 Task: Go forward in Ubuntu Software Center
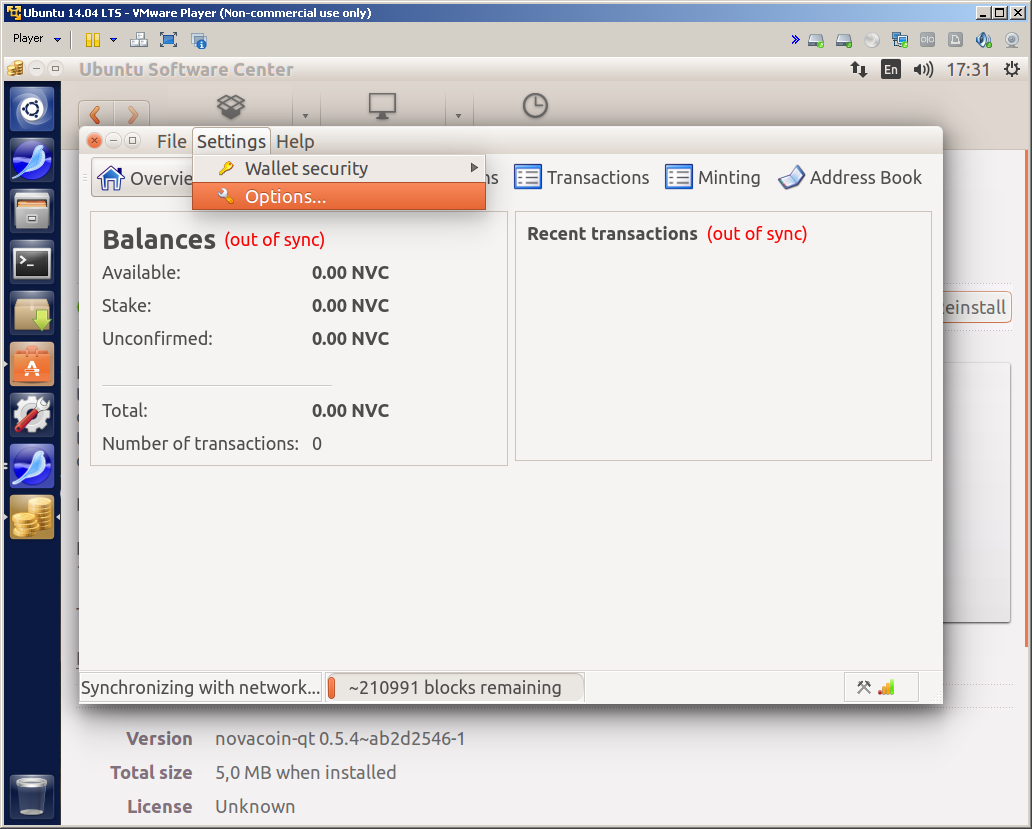coord(132,114)
